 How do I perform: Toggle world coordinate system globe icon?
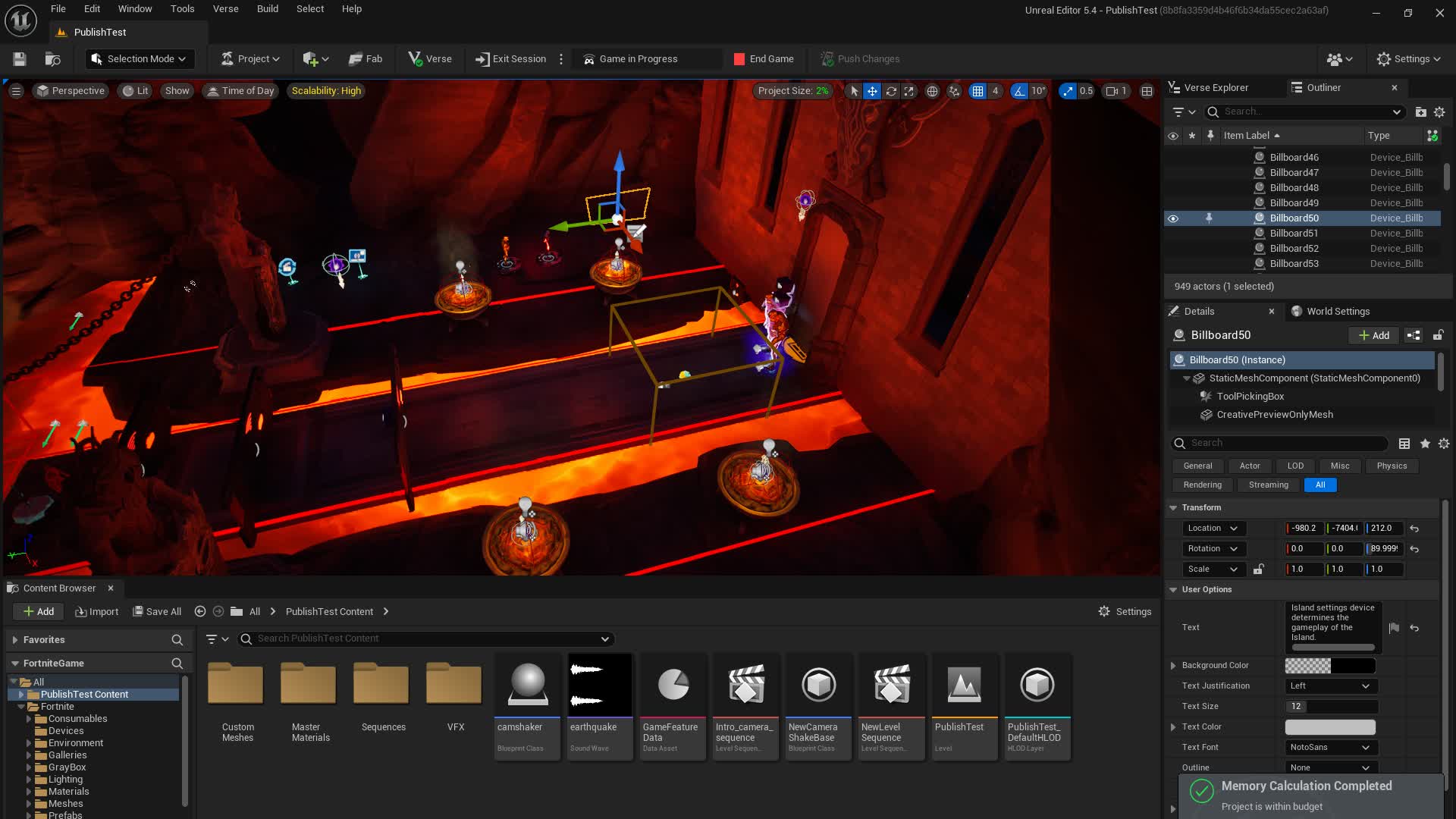932,91
